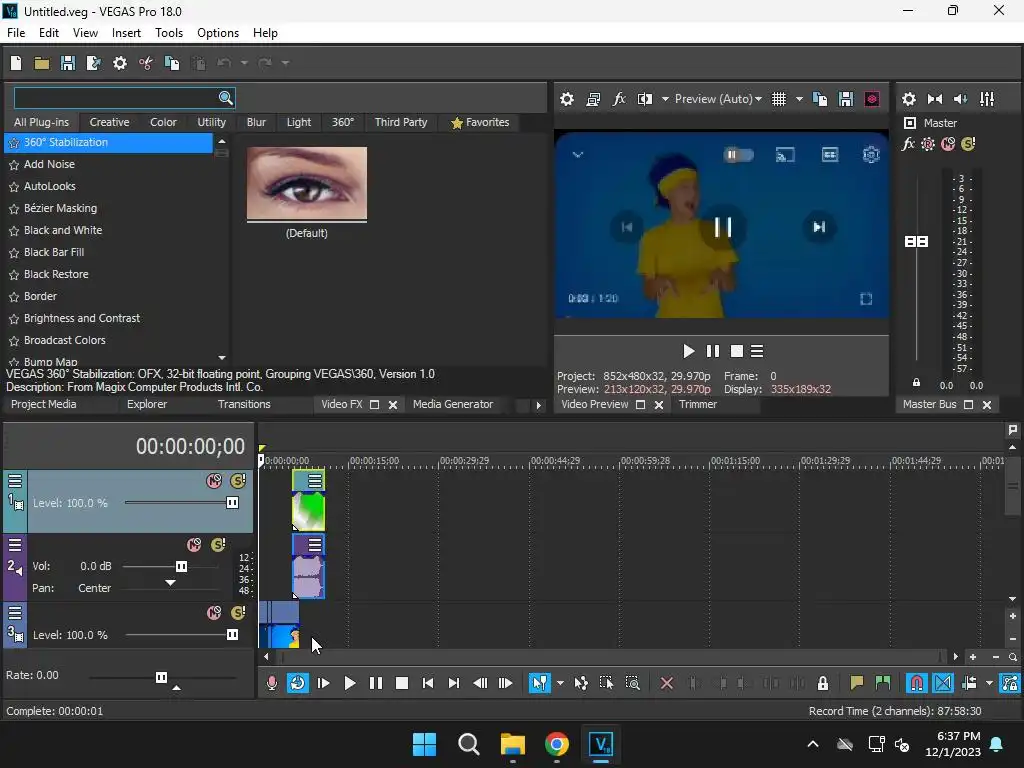Open the Tools menu
This screenshot has height=768, width=1024.
168,33
